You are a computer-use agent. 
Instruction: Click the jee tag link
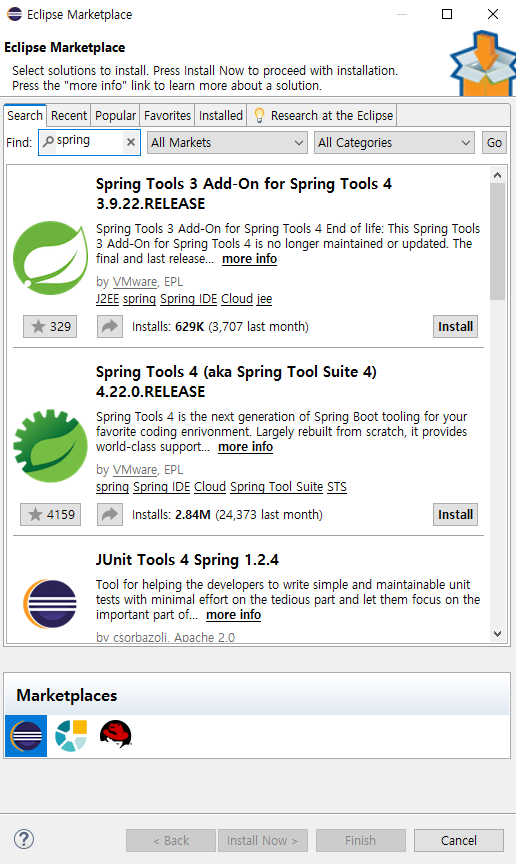(265, 299)
